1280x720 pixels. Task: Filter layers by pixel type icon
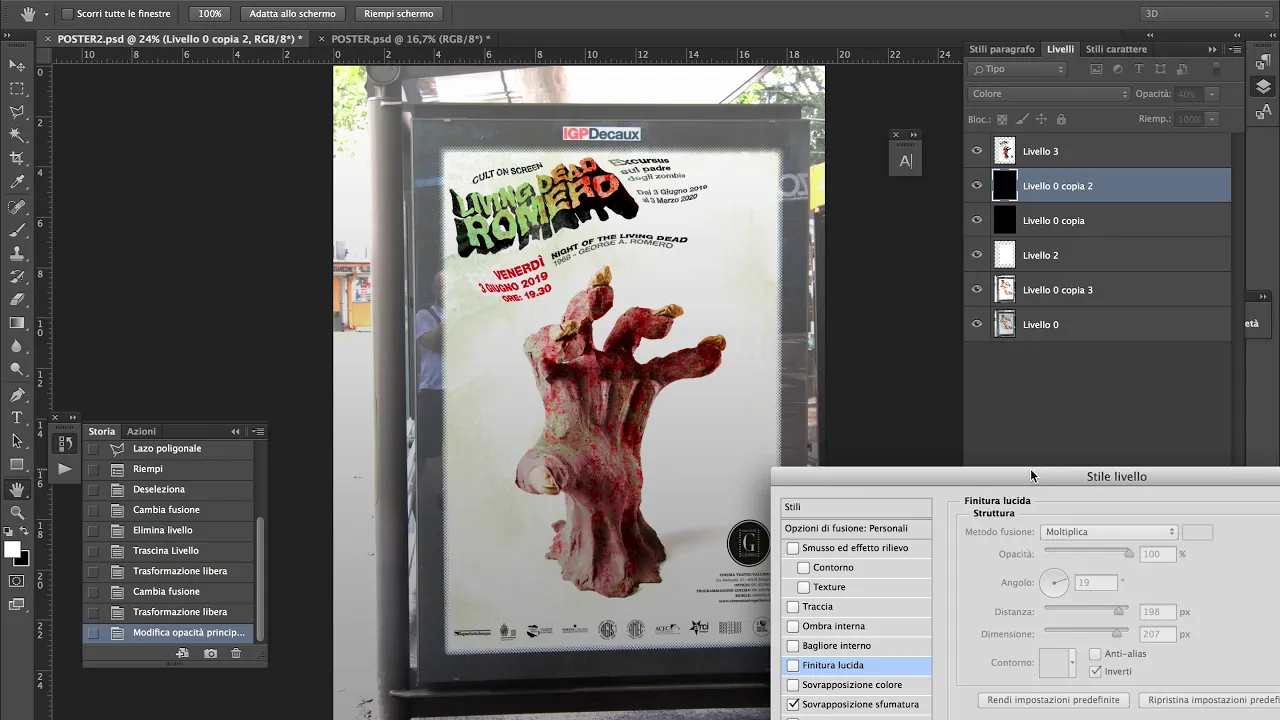[1096, 69]
